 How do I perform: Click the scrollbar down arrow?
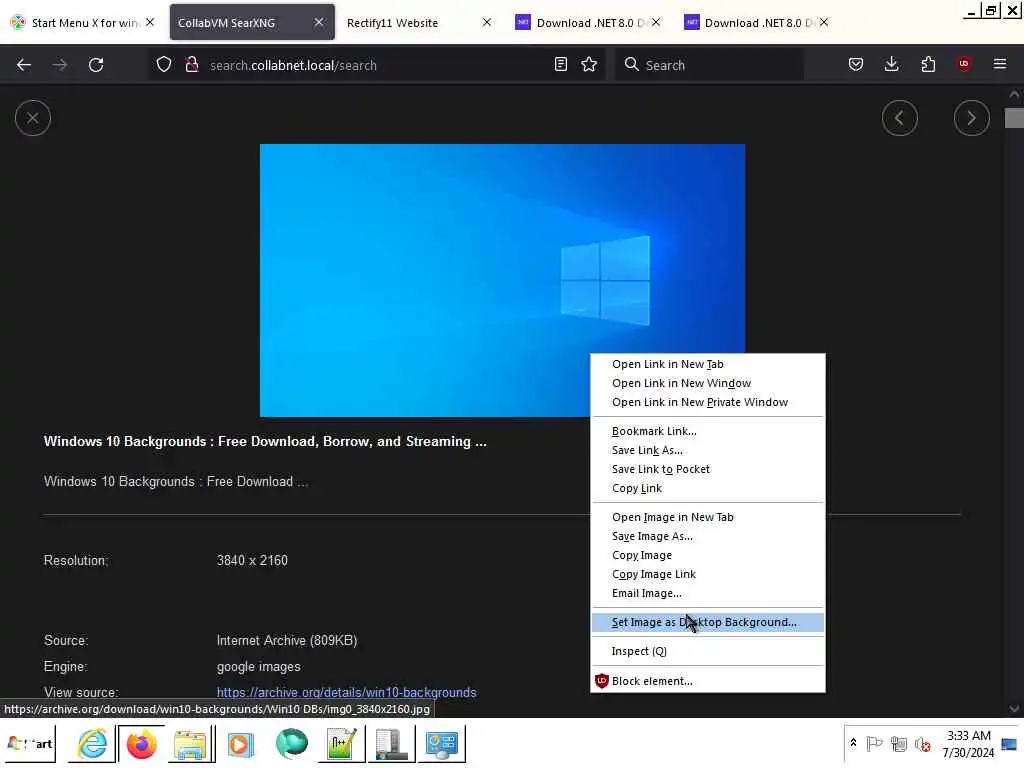click(1014, 709)
